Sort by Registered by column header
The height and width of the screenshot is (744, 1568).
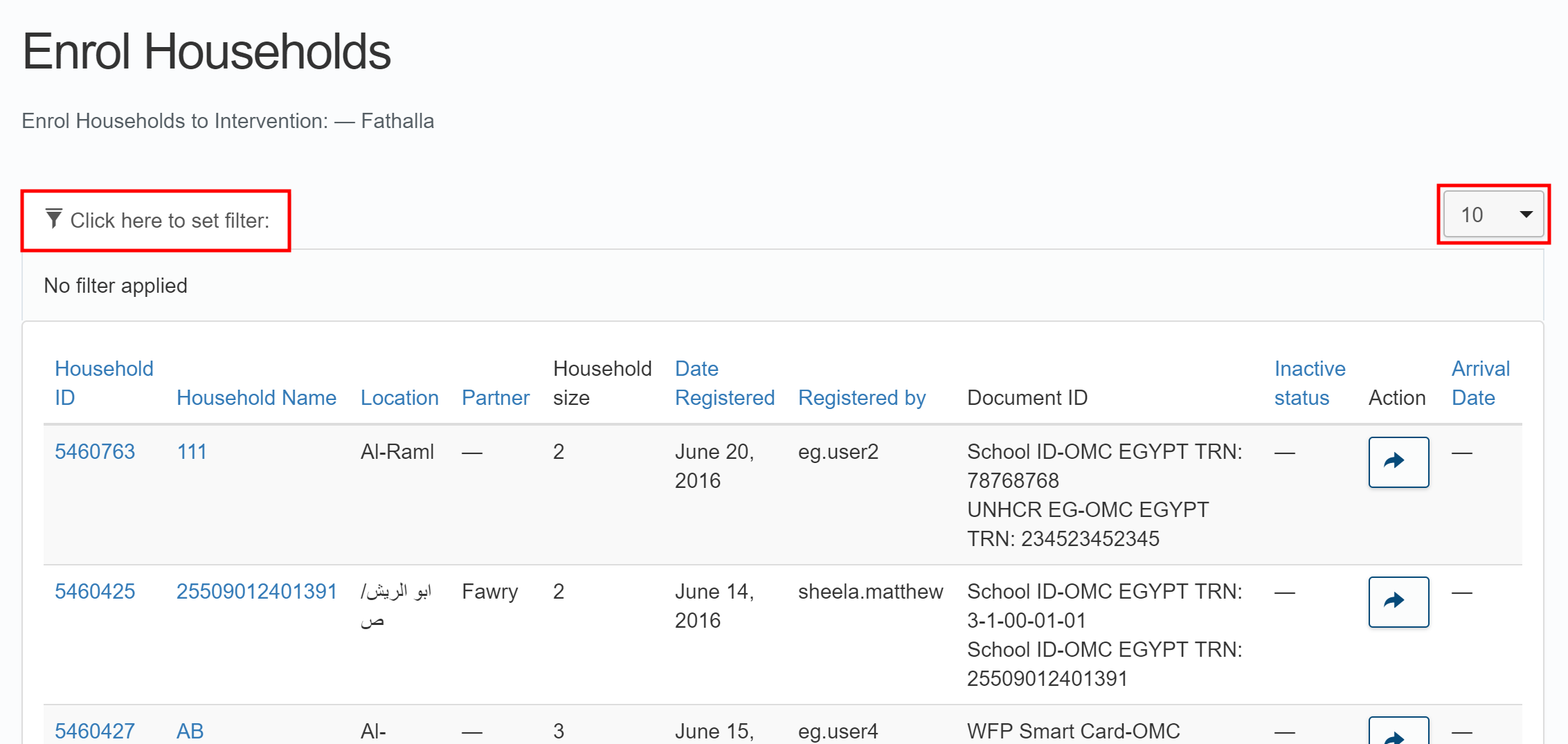pyautogui.click(x=861, y=398)
